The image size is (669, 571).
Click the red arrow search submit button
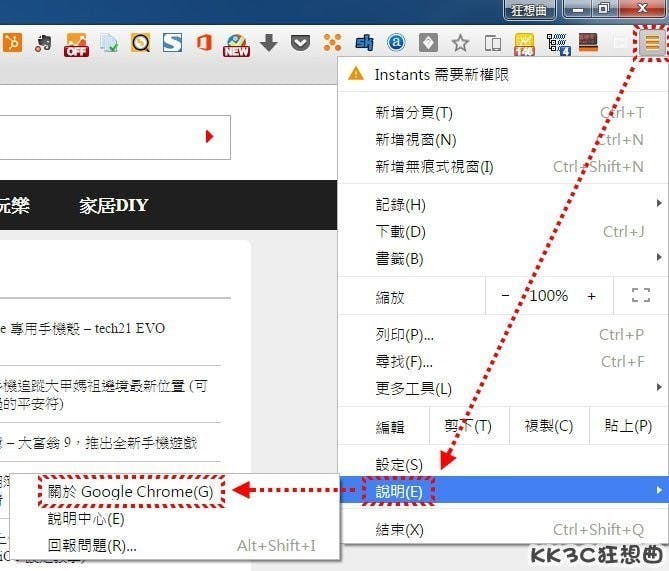pos(209,137)
